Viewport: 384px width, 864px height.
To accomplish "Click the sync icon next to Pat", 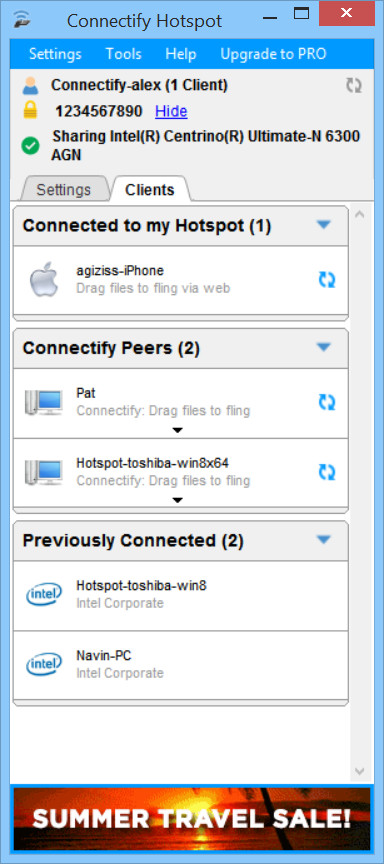I will point(327,402).
